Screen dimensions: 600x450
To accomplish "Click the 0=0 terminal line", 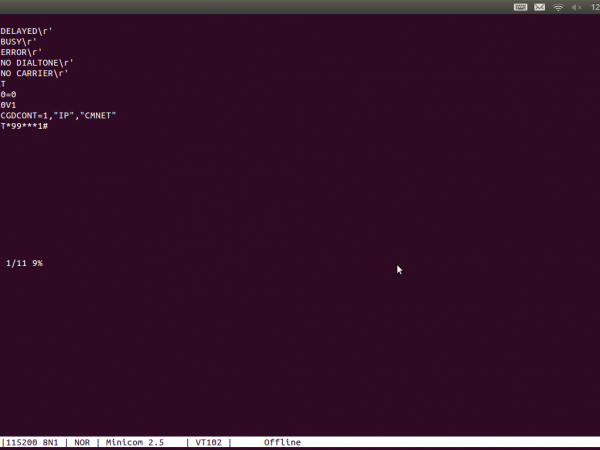I will [9, 94].
